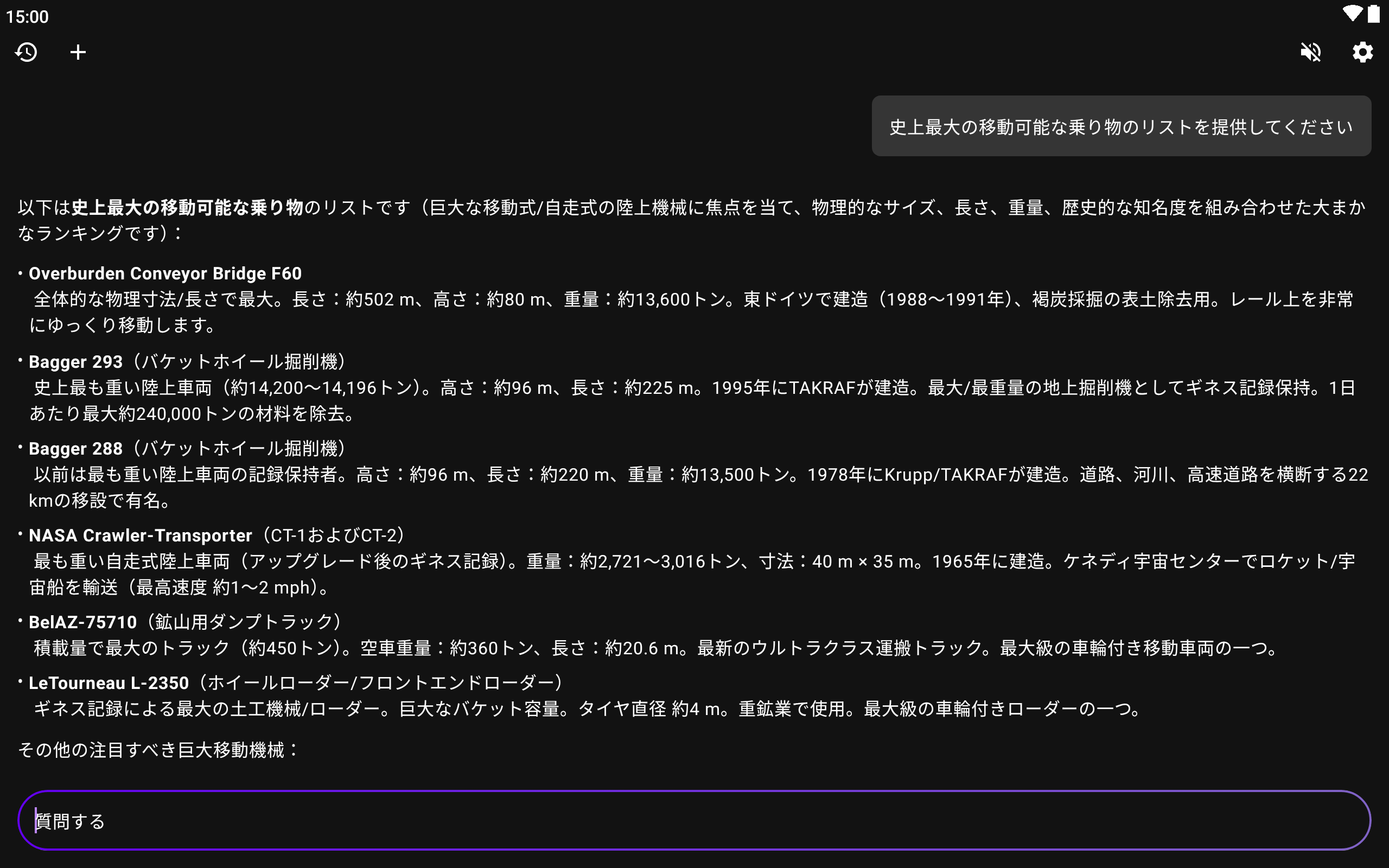Click the battery status icon
Screen dimensions: 1389x868
click(1373, 14)
